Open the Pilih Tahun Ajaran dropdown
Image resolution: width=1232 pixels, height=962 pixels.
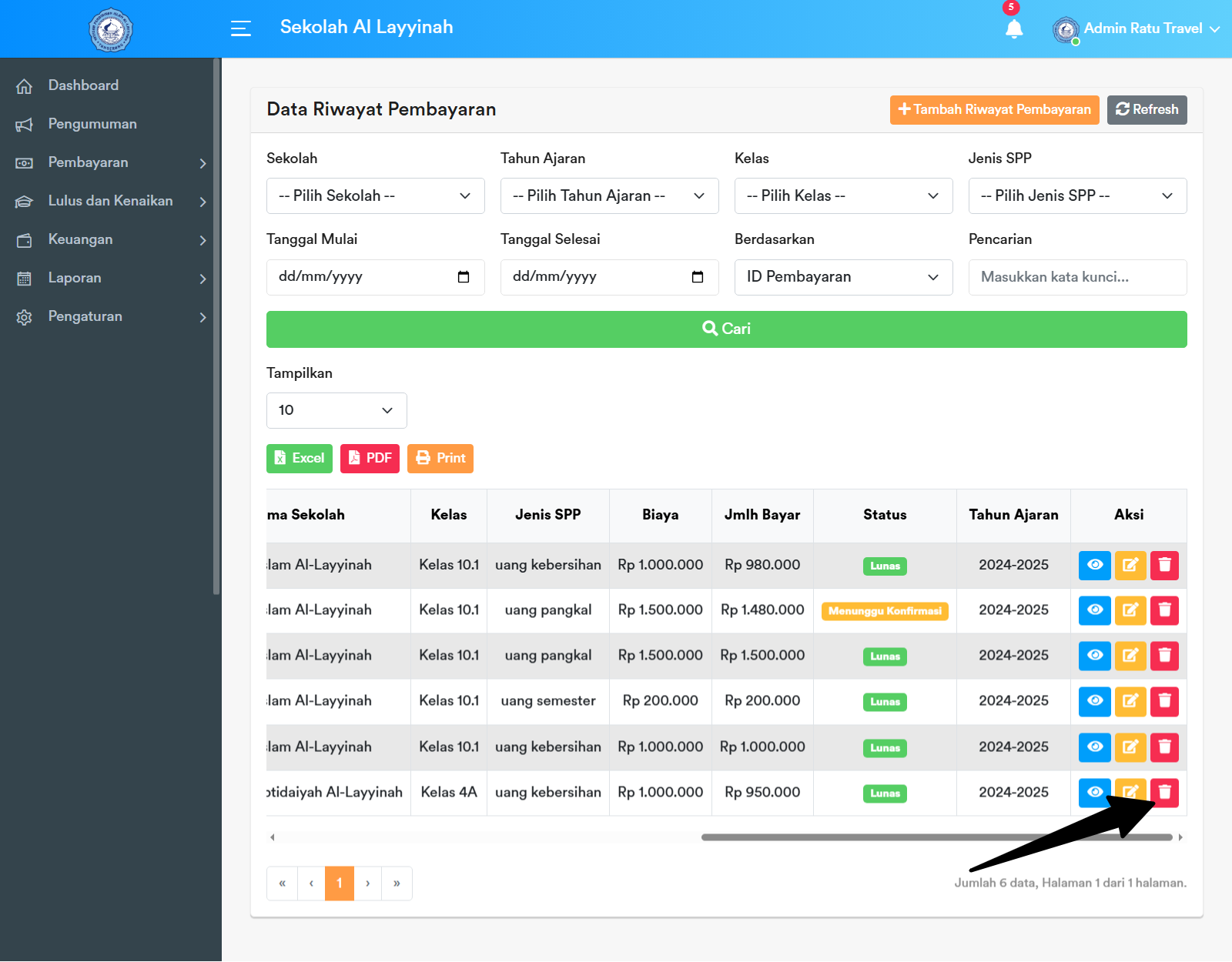tap(609, 196)
